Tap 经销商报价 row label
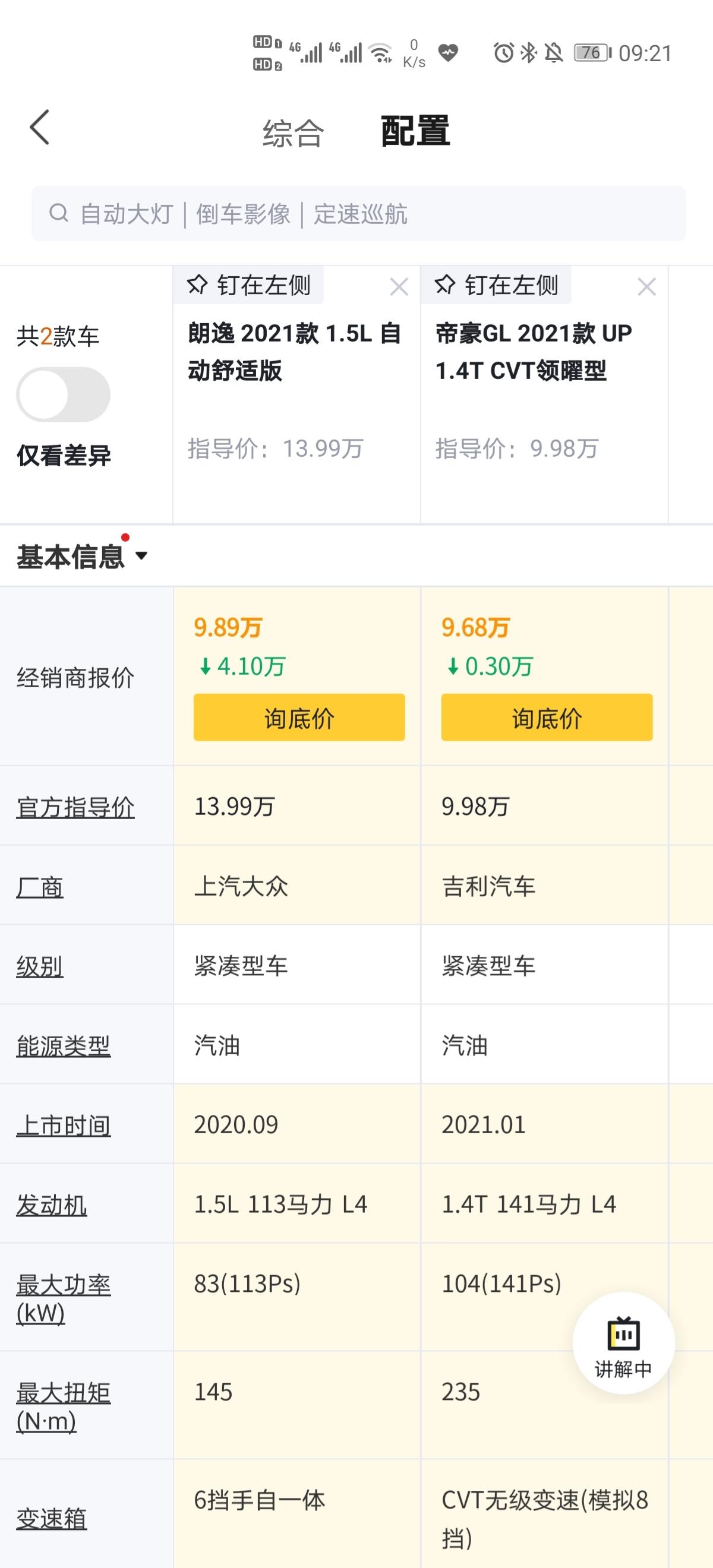This screenshot has height=1568, width=713. [75, 678]
